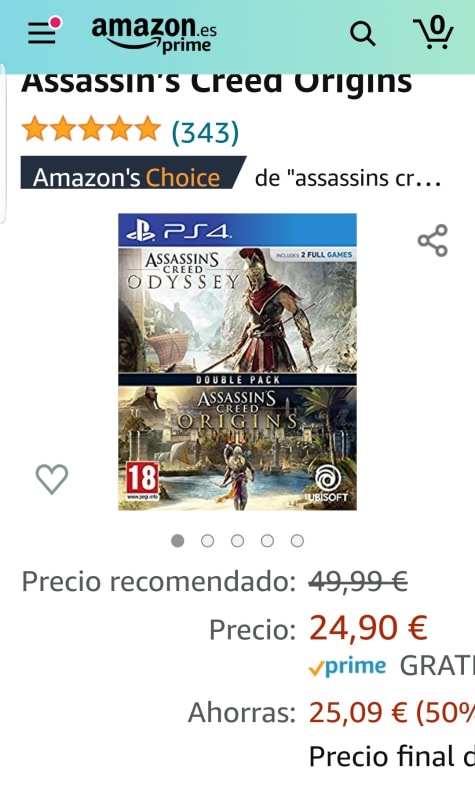Click the Amazon's Choice badge

click(x=133, y=173)
